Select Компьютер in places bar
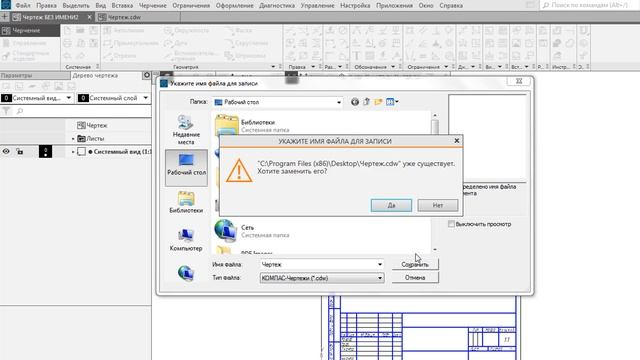This screenshot has height=360, width=640. tap(186, 240)
